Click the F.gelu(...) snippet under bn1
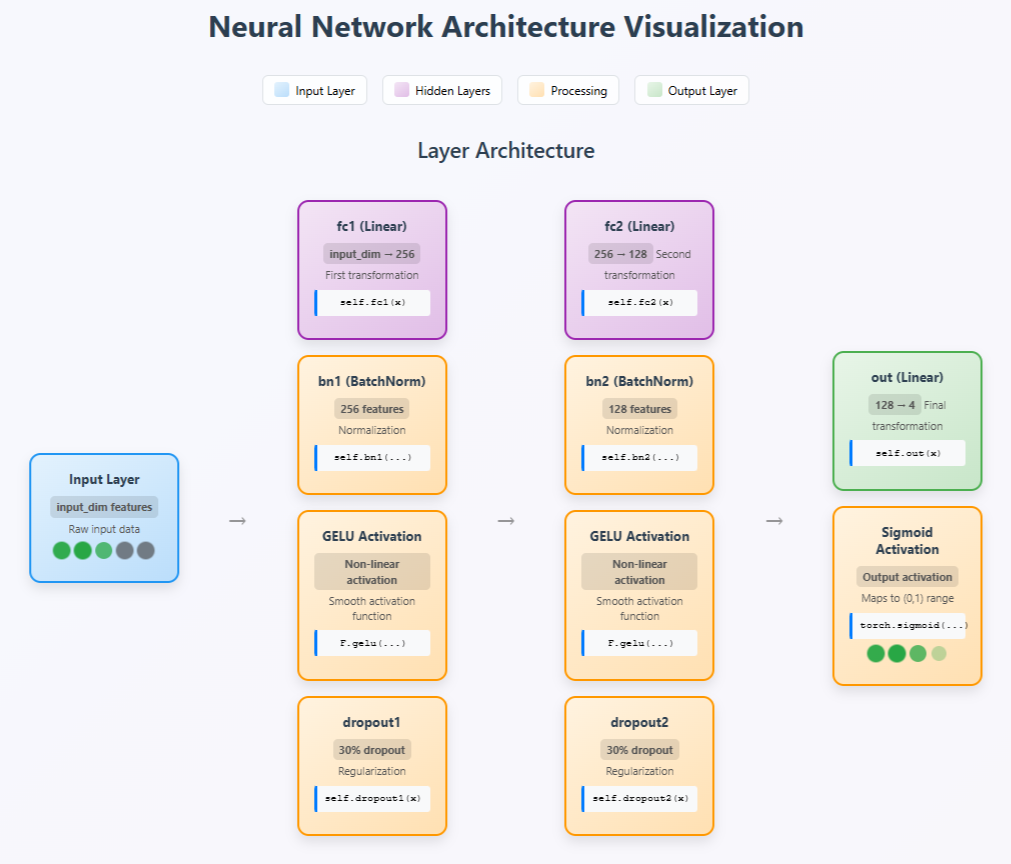This screenshot has height=864, width=1011. coord(372,643)
